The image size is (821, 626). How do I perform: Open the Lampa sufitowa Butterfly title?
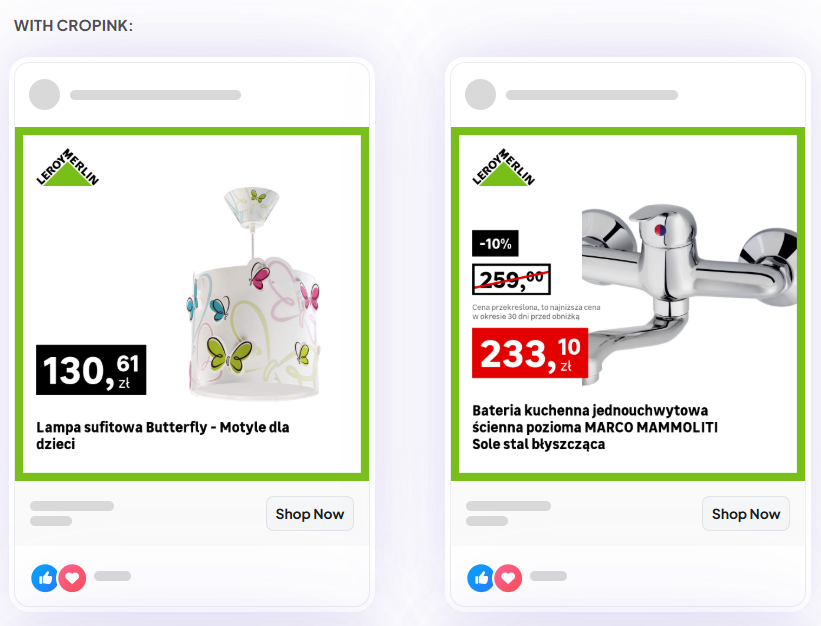click(x=162, y=435)
